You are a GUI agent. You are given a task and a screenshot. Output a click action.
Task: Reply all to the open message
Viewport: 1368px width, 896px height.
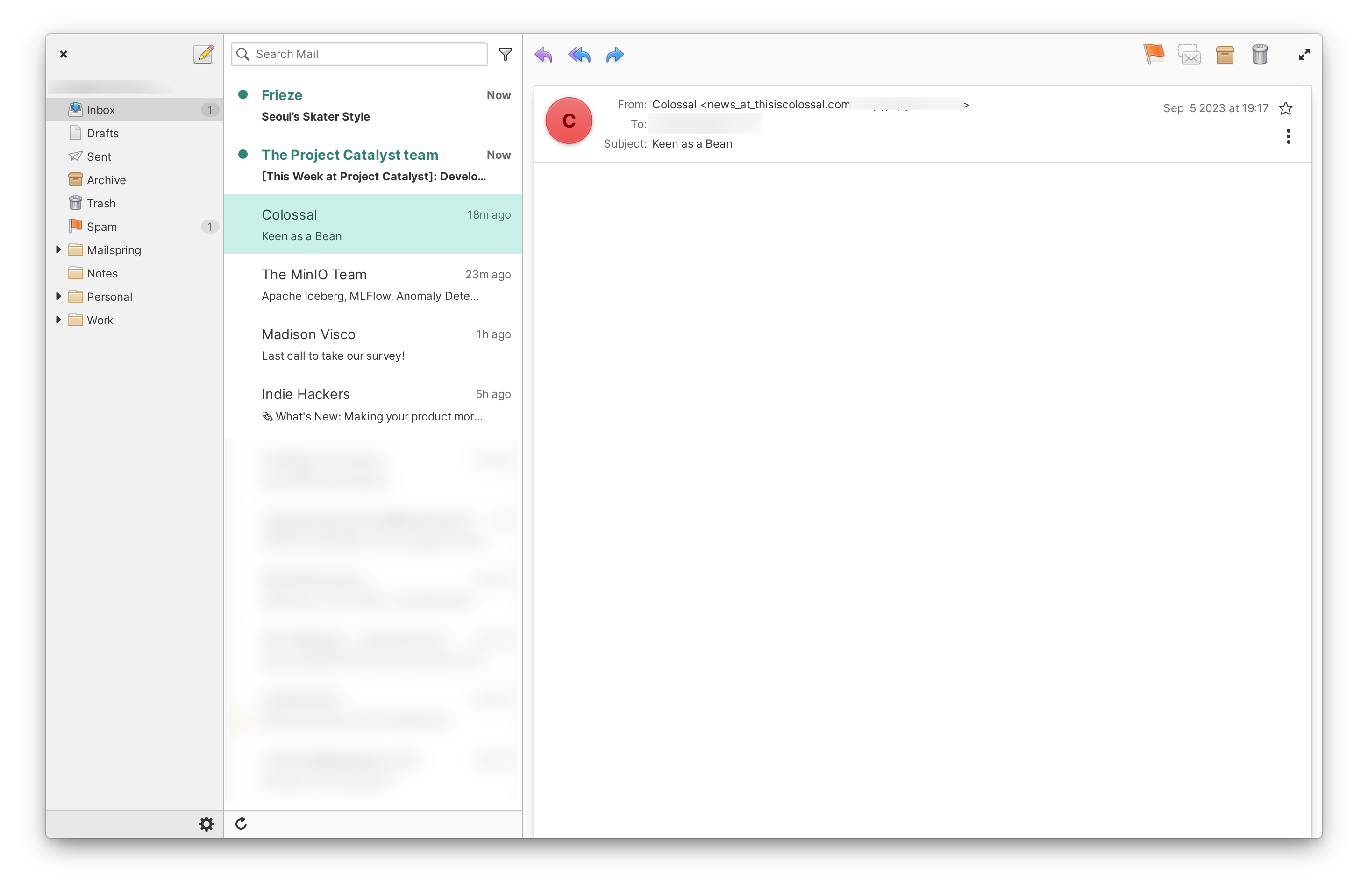(579, 55)
